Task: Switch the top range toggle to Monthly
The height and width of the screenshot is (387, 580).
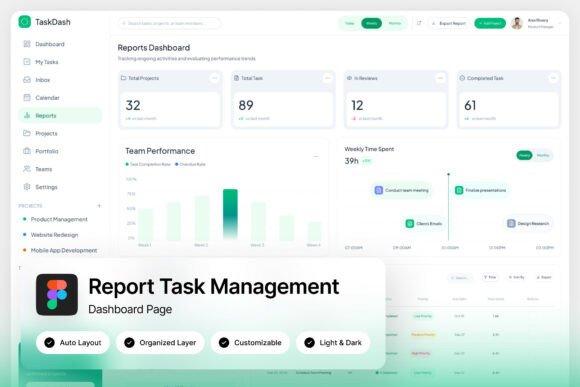Action: pyautogui.click(x=395, y=23)
